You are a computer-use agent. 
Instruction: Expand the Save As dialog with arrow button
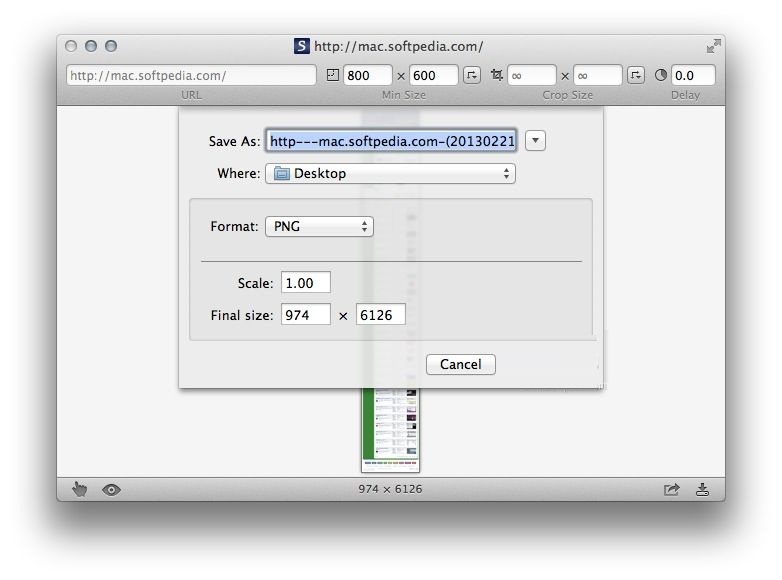[536, 141]
